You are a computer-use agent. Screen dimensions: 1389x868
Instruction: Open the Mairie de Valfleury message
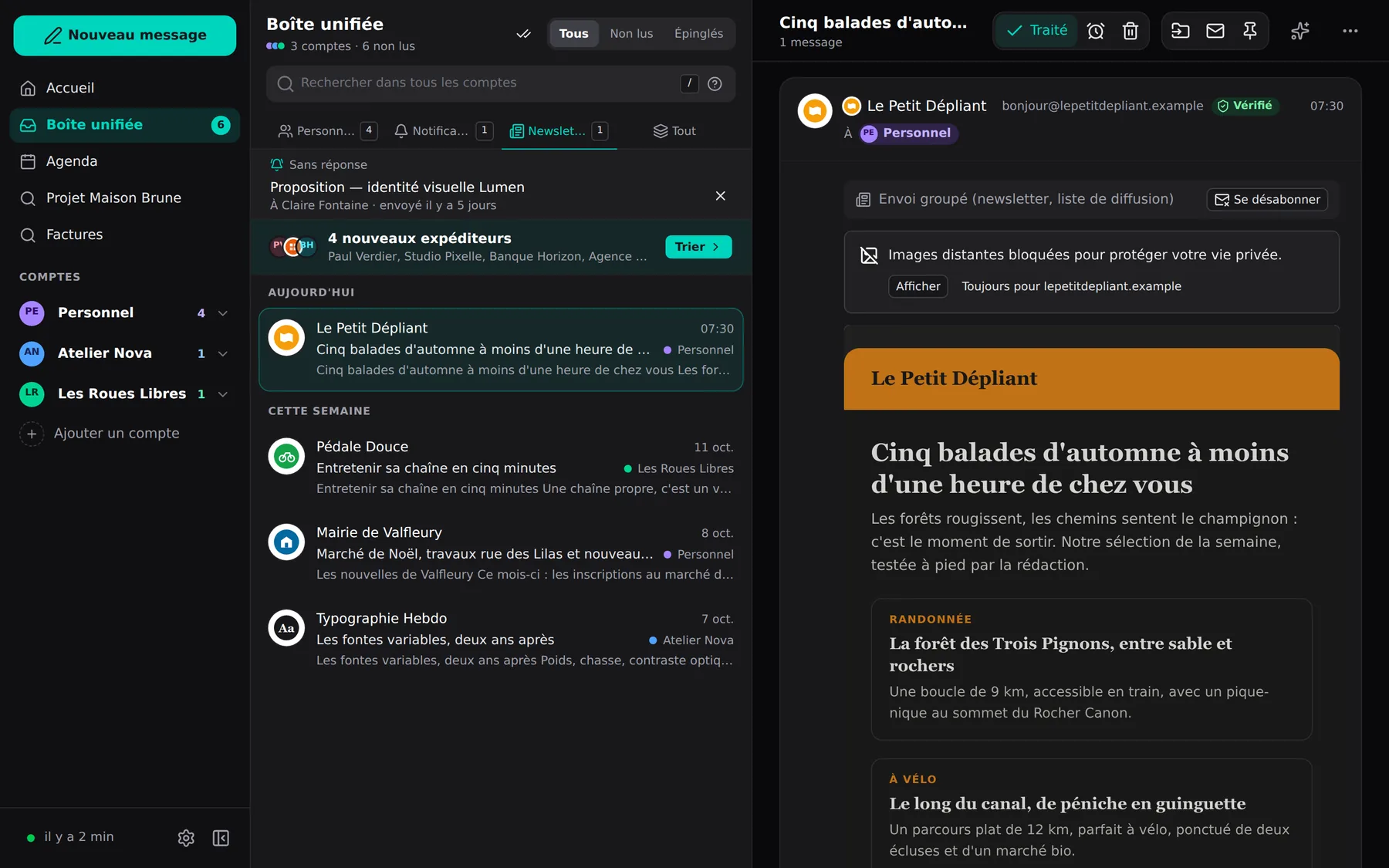(x=501, y=553)
